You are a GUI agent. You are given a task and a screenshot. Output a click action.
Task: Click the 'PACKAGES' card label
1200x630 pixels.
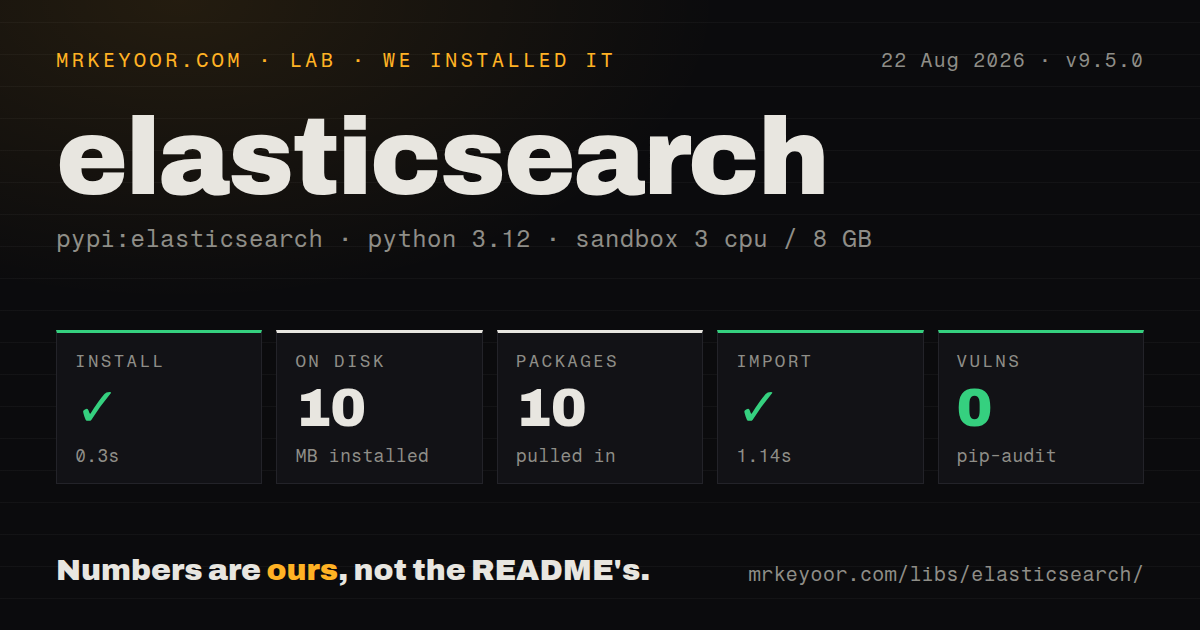pyautogui.click(x=567, y=362)
